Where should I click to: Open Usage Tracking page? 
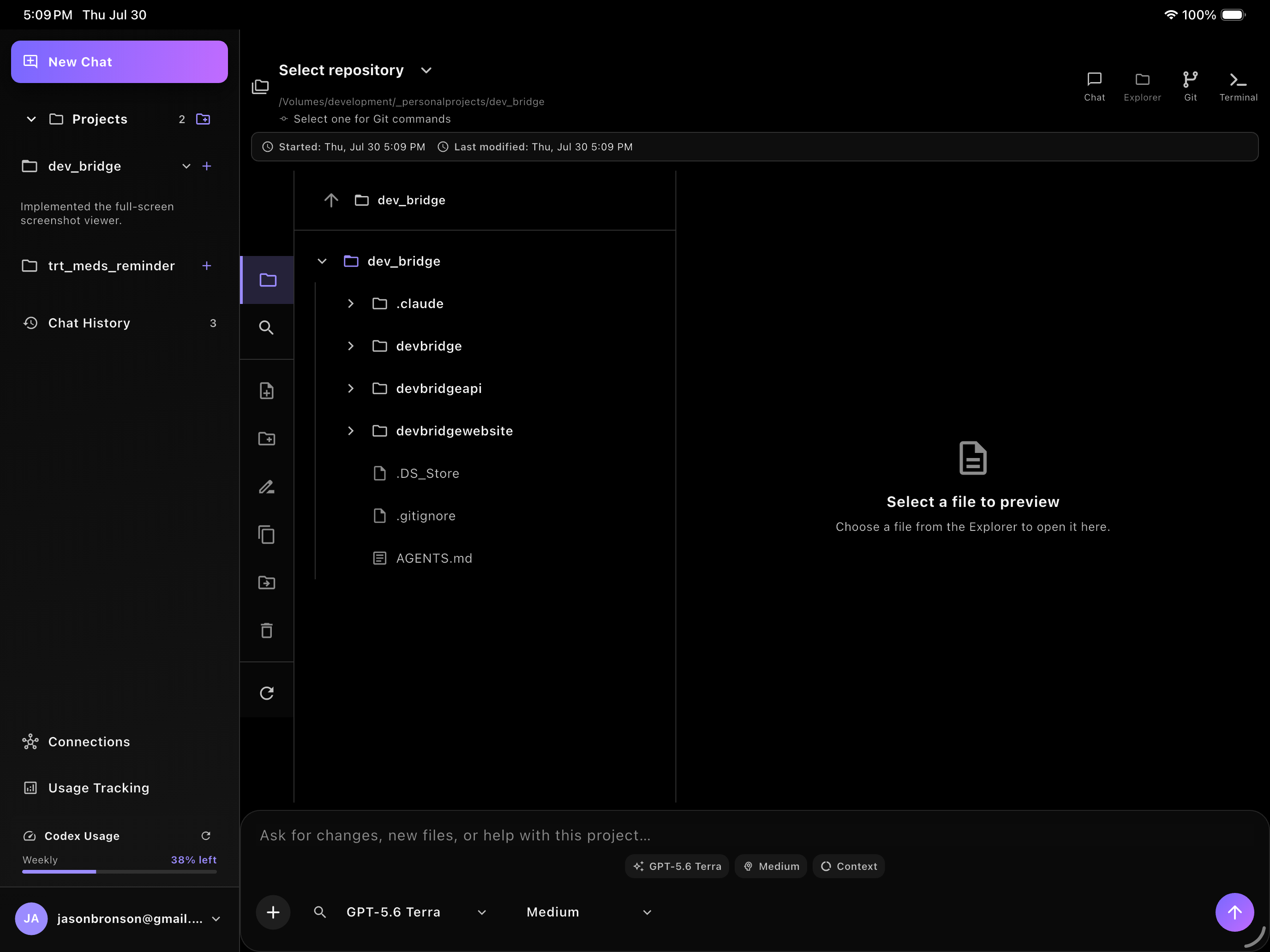click(85, 788)
